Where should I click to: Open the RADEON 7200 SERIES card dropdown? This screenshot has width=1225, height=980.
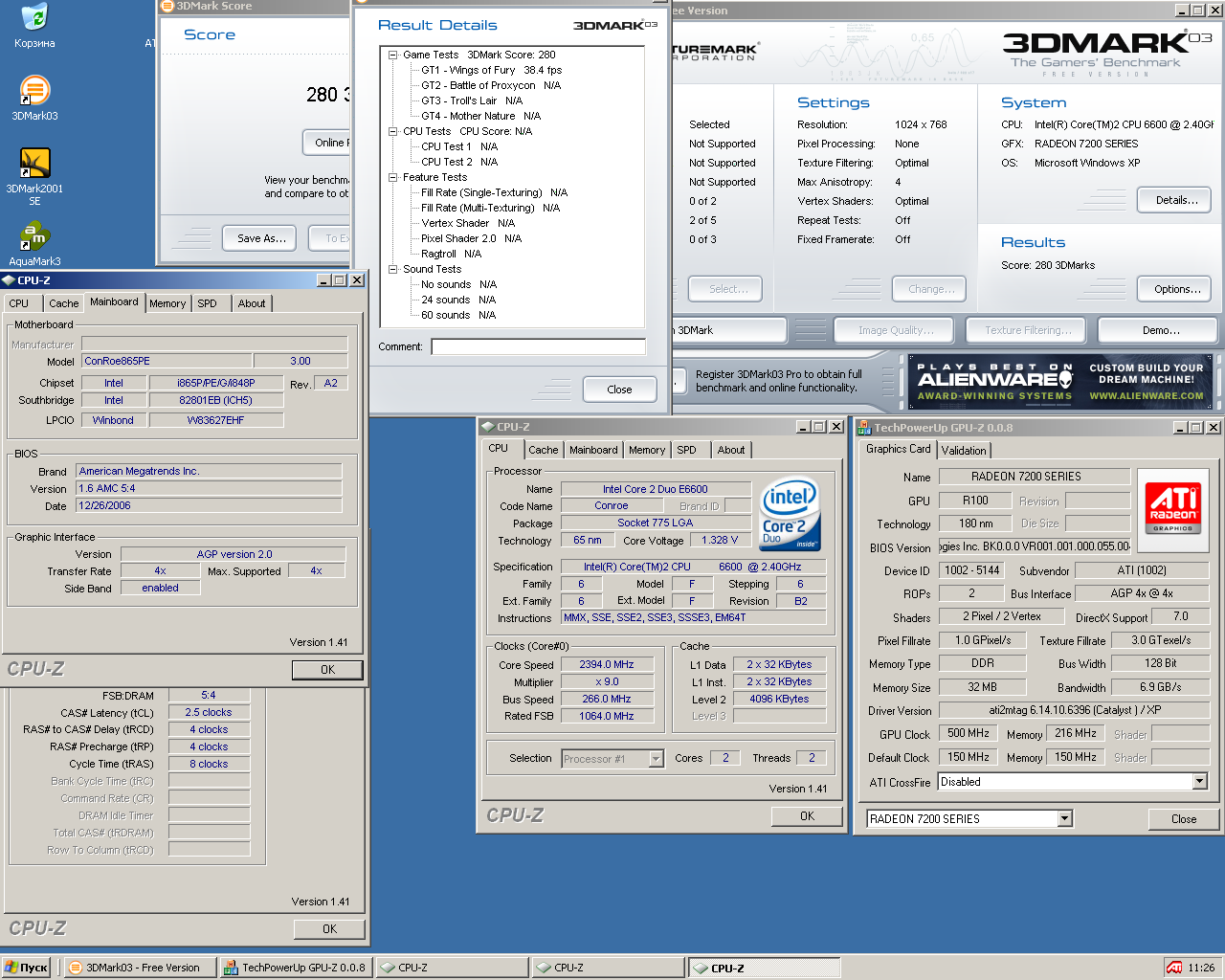(1064, 819)
